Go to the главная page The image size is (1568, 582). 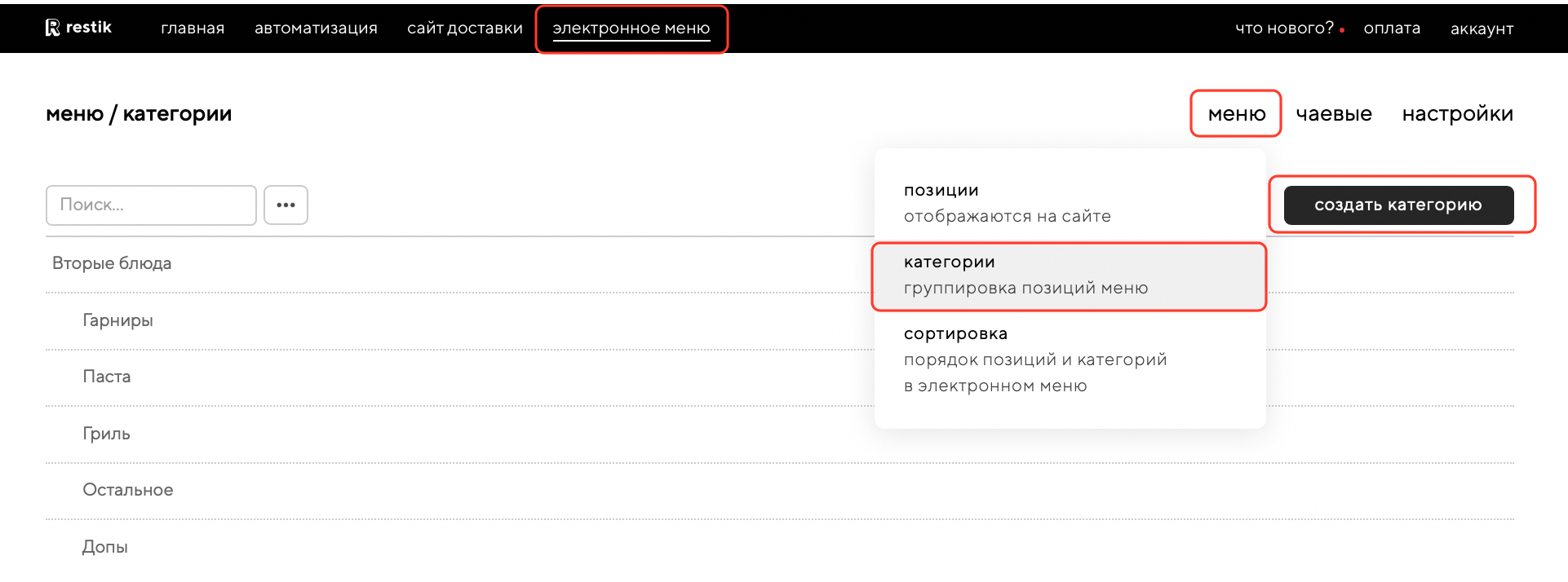(193, 29)
